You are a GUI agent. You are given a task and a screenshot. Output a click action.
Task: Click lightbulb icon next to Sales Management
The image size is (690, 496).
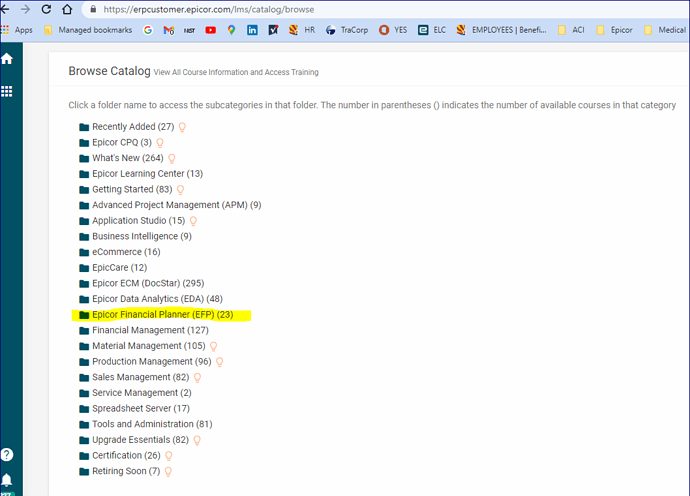pos(198,378)
